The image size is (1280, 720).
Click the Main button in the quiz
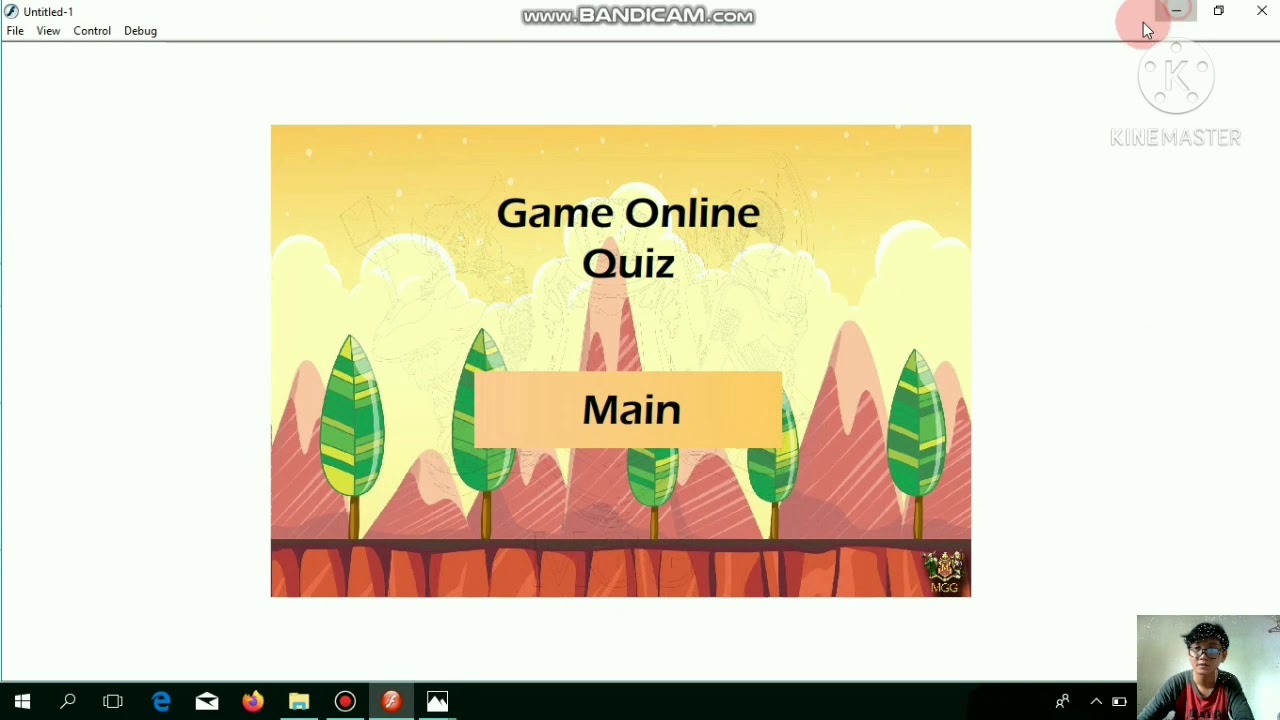point(628,410)
